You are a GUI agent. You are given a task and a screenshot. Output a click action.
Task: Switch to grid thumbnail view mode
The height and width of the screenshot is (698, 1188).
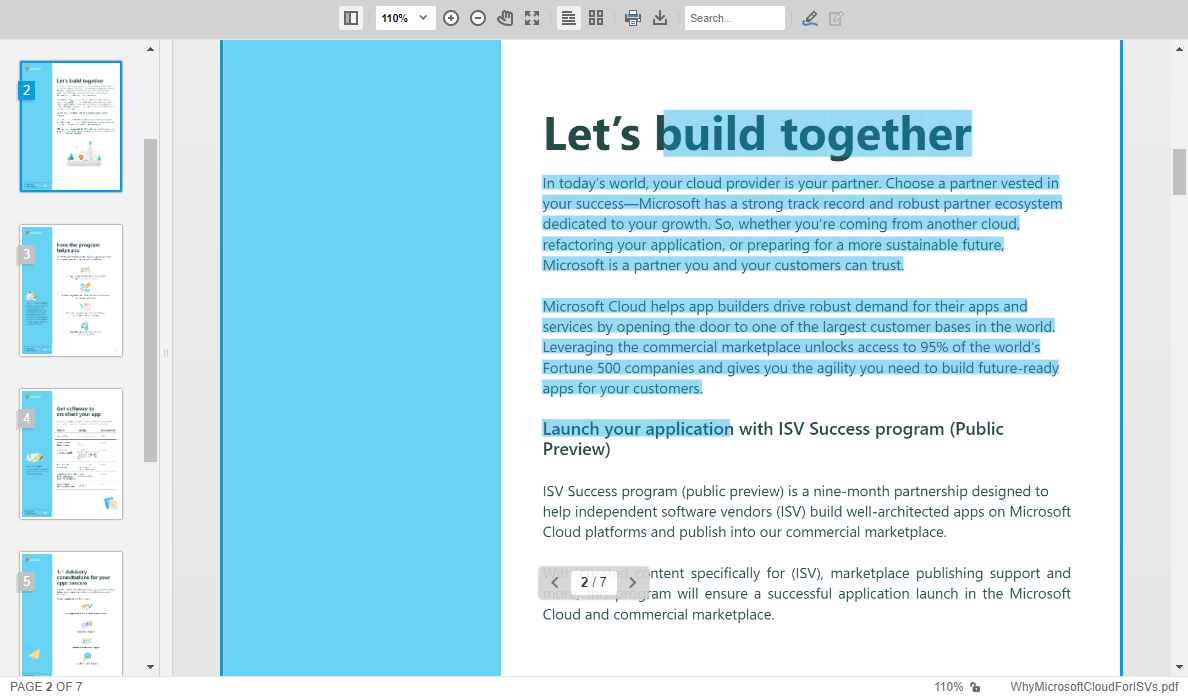pos(596,18)
